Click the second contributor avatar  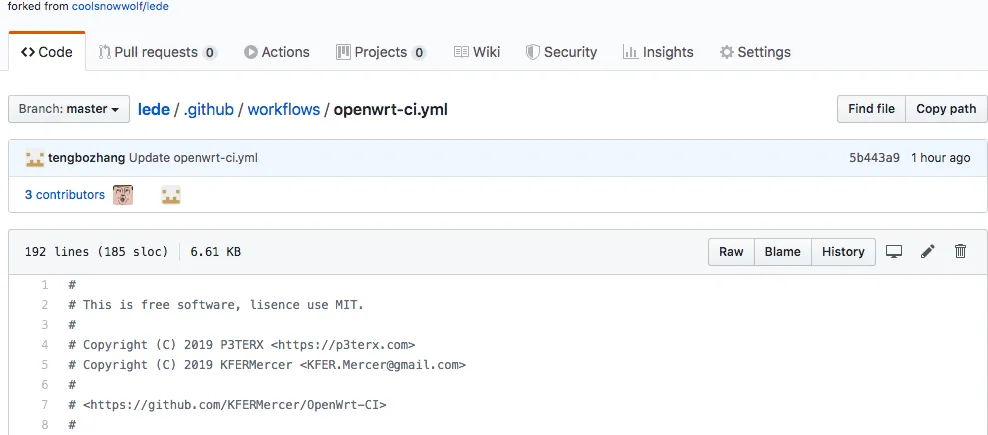(x=171, y=195)
